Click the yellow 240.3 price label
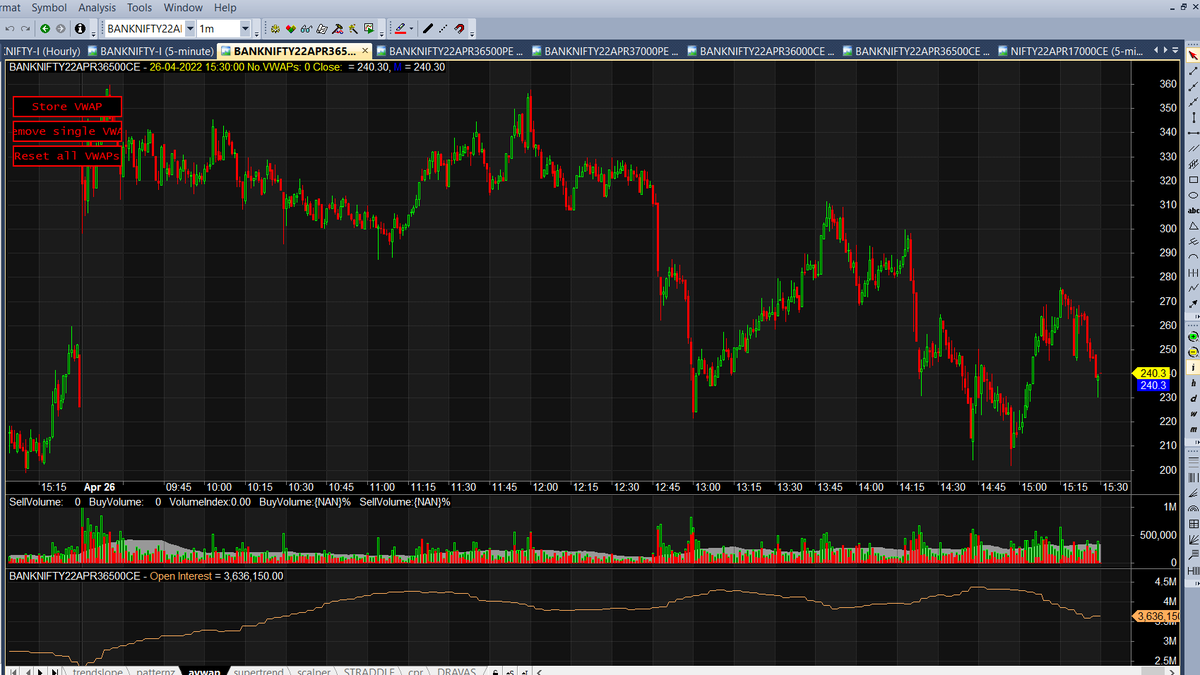 tap(1153, 373)
